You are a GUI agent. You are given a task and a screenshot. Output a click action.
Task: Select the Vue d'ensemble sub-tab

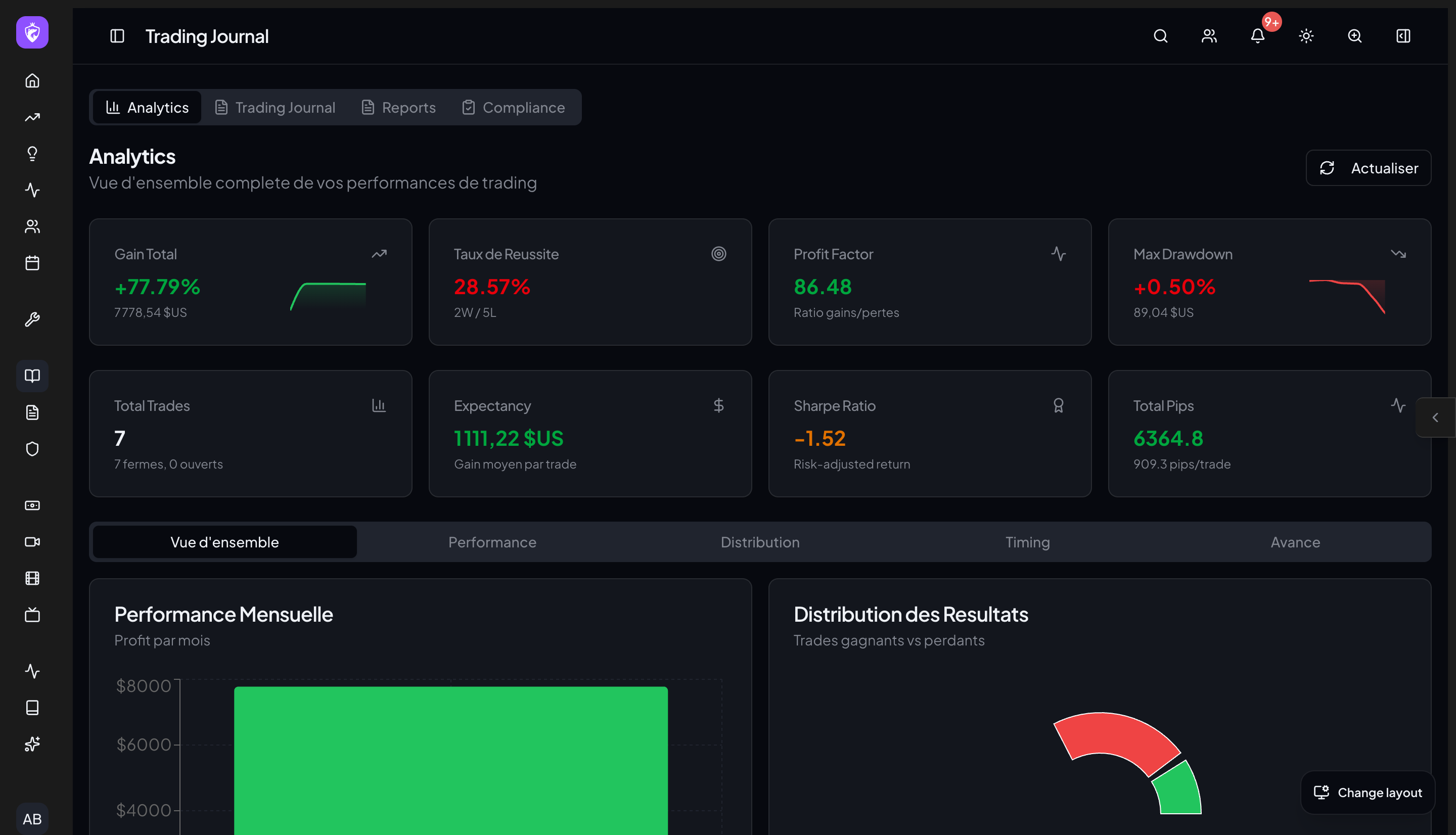click(x=225, y=542)
